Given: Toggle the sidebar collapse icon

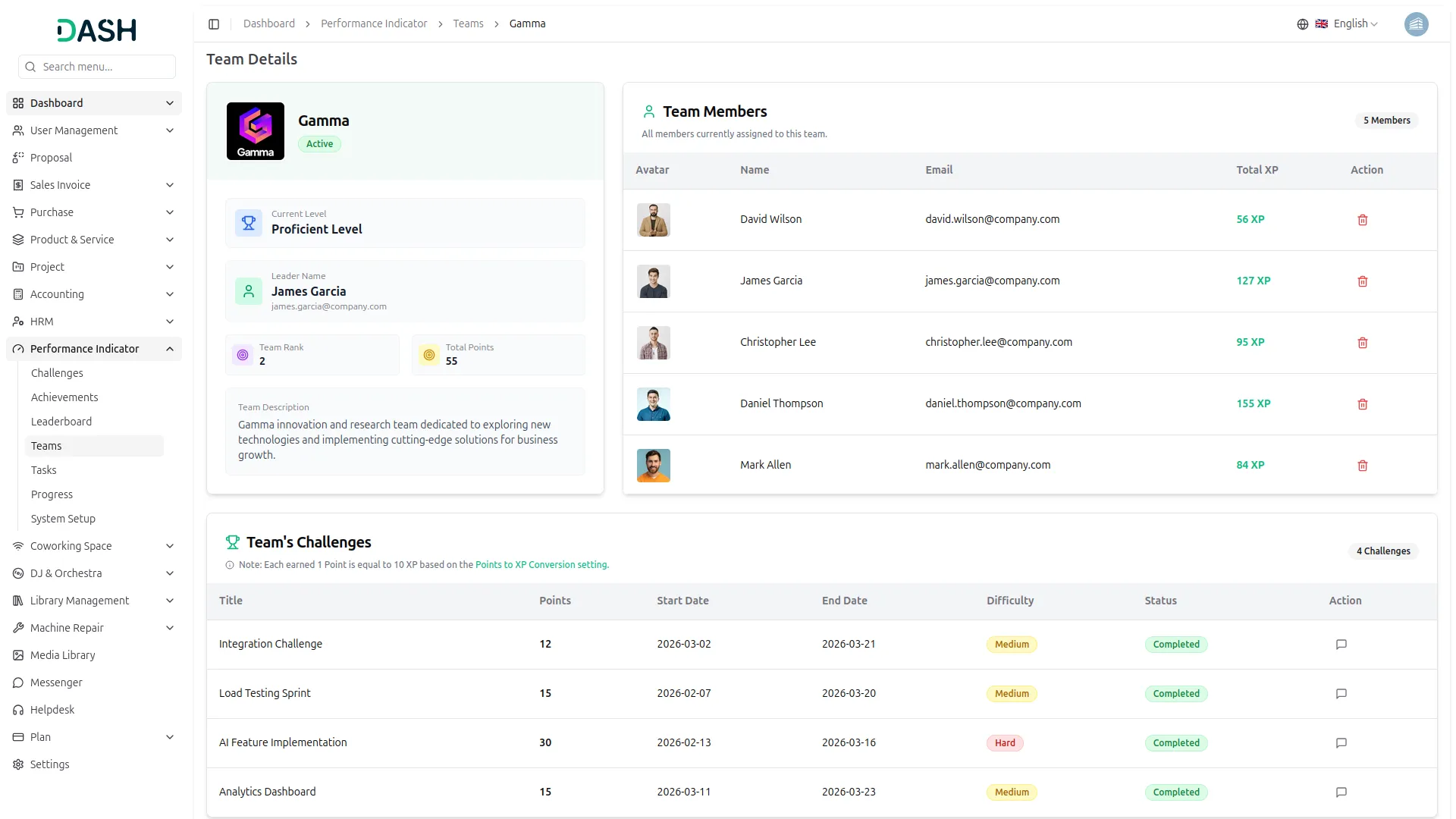Looking at the screenshot, I should pos(214,24).
